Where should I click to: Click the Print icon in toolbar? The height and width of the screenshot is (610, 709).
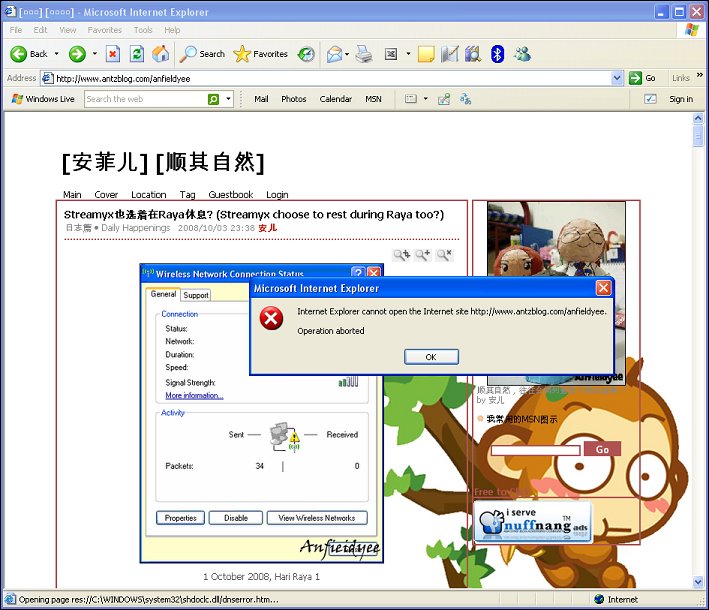click(x=364, y=54)
